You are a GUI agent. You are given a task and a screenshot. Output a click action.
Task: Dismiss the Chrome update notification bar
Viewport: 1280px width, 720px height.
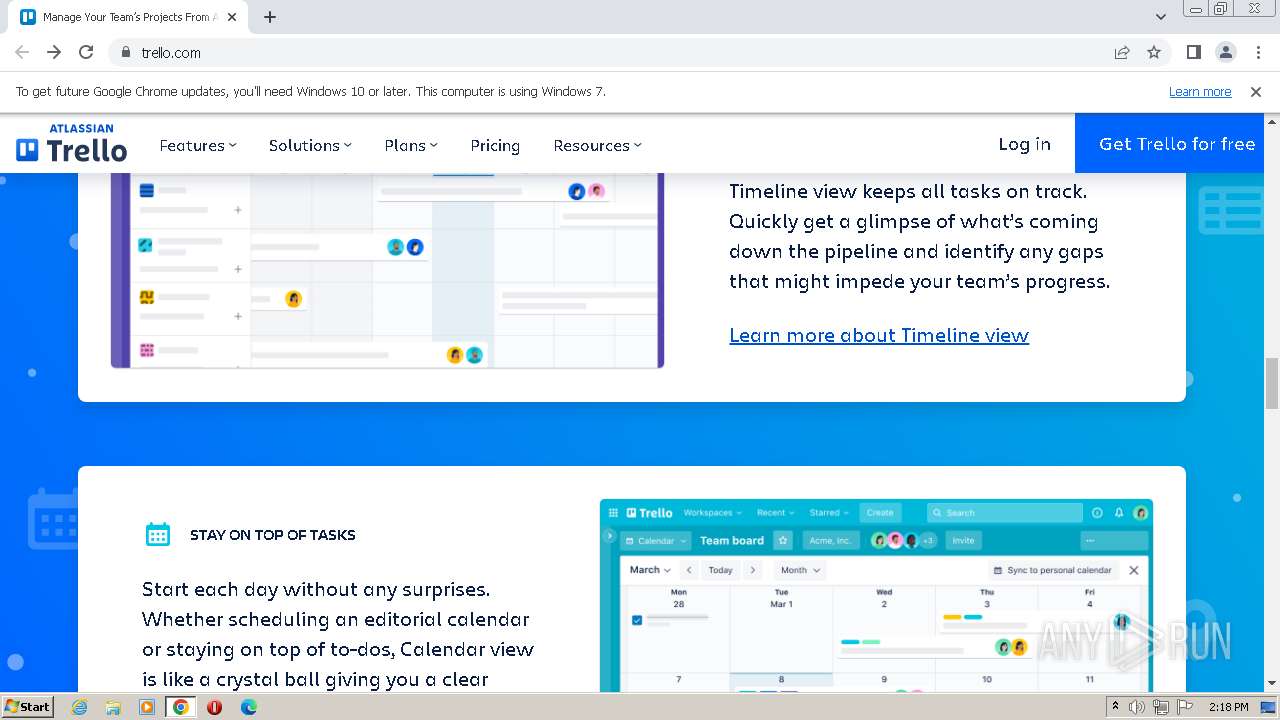[x=1256, y=91]
